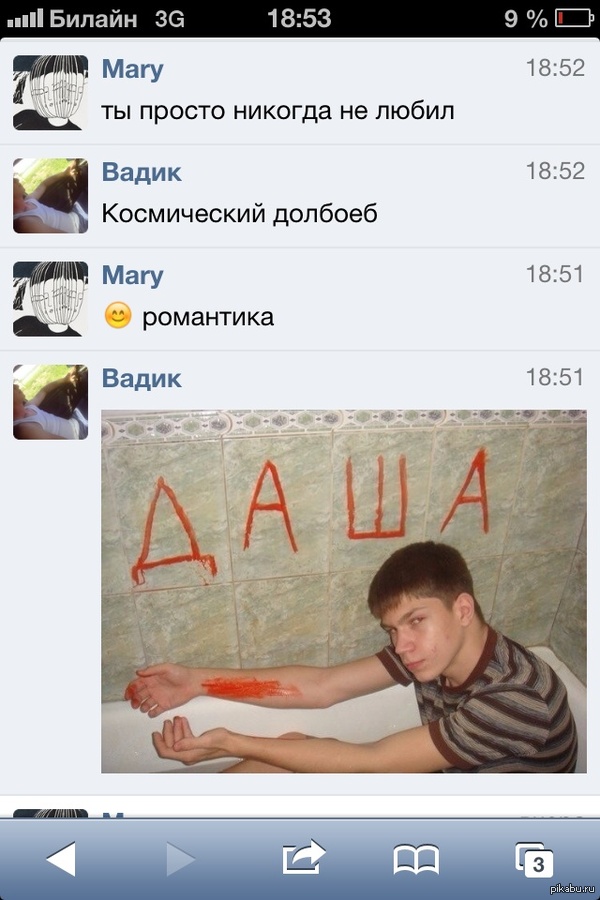Image resolution: width=600 pixels, height=900 pixels.
Task: Open the share sheet icon
Action: coord(304,858)
